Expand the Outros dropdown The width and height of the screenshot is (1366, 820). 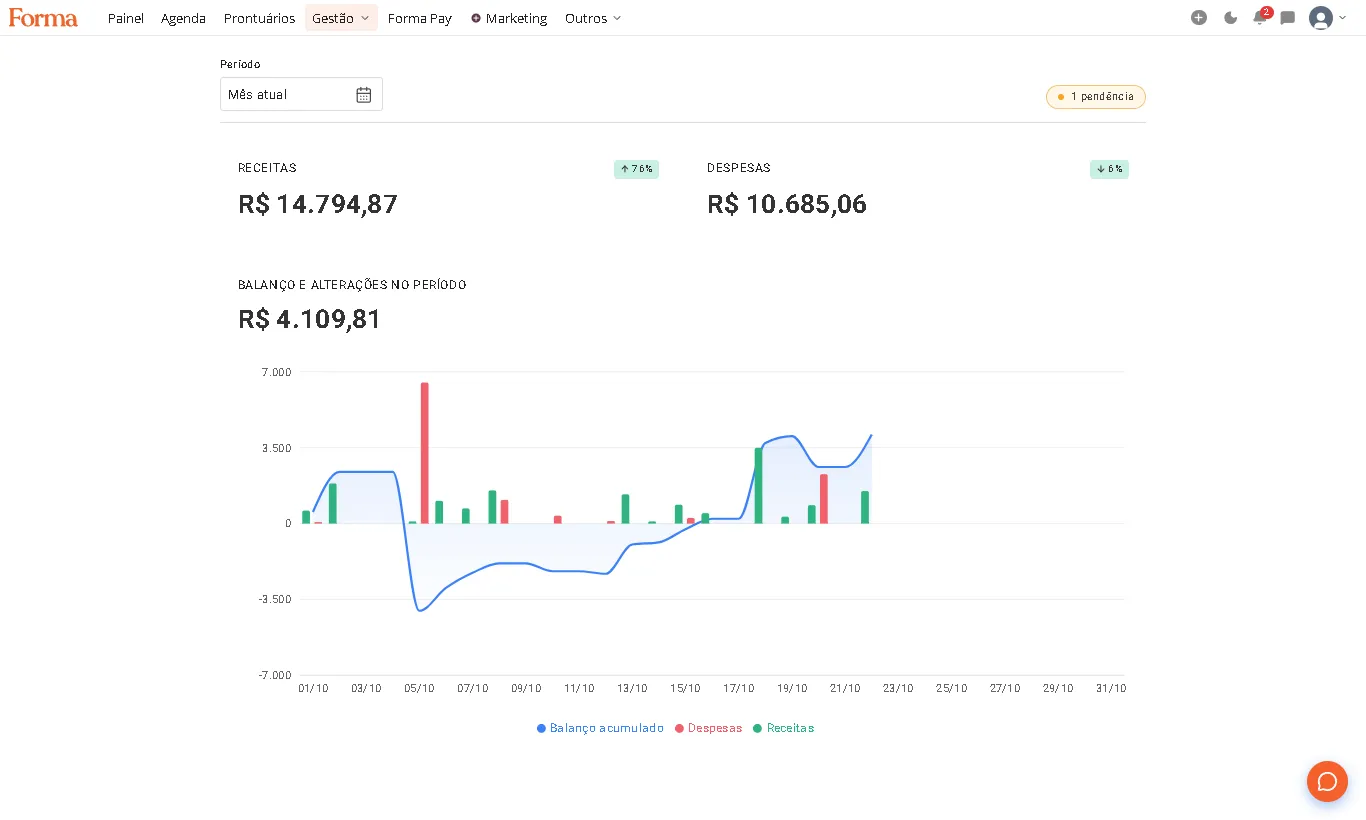click(x=593, y=18)
